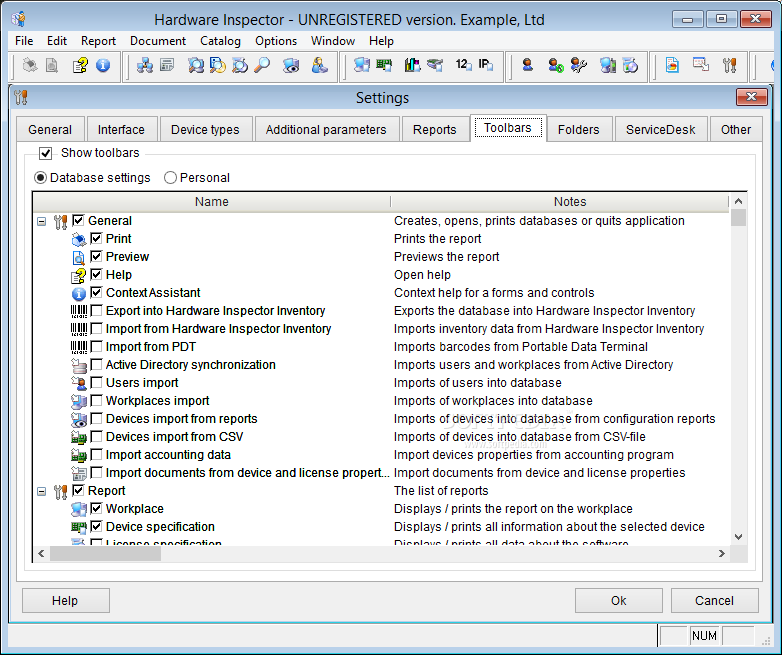Click the single user icon in main toolbar

[x=527, y=65]
